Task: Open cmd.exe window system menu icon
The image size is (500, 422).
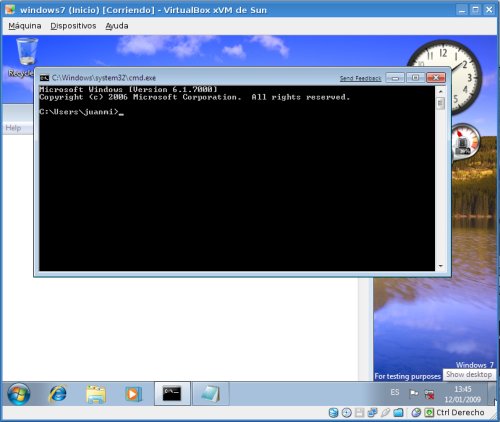Action: [44, 78]
